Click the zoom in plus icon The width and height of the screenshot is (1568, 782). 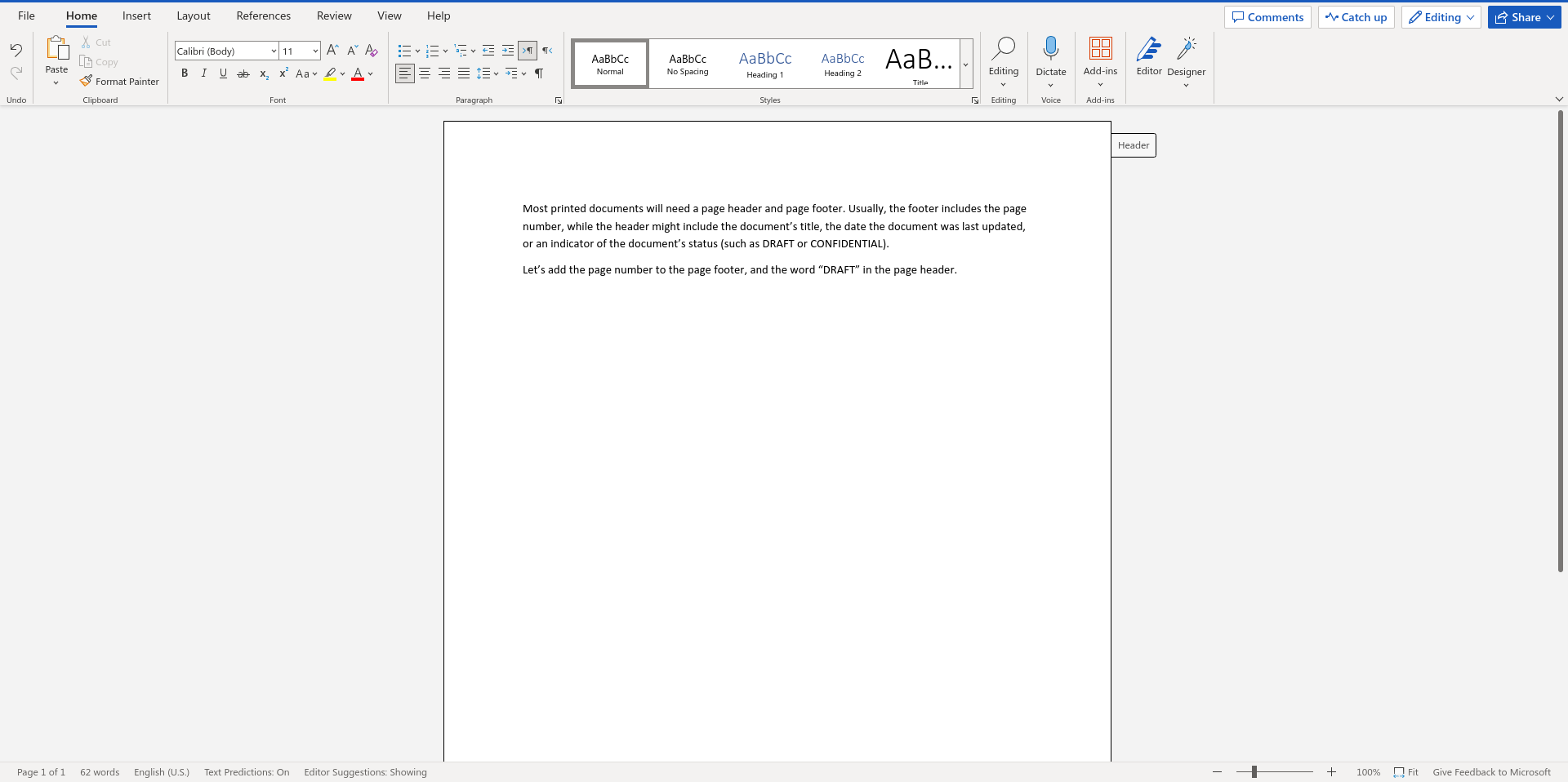(x=1331, y=772)
